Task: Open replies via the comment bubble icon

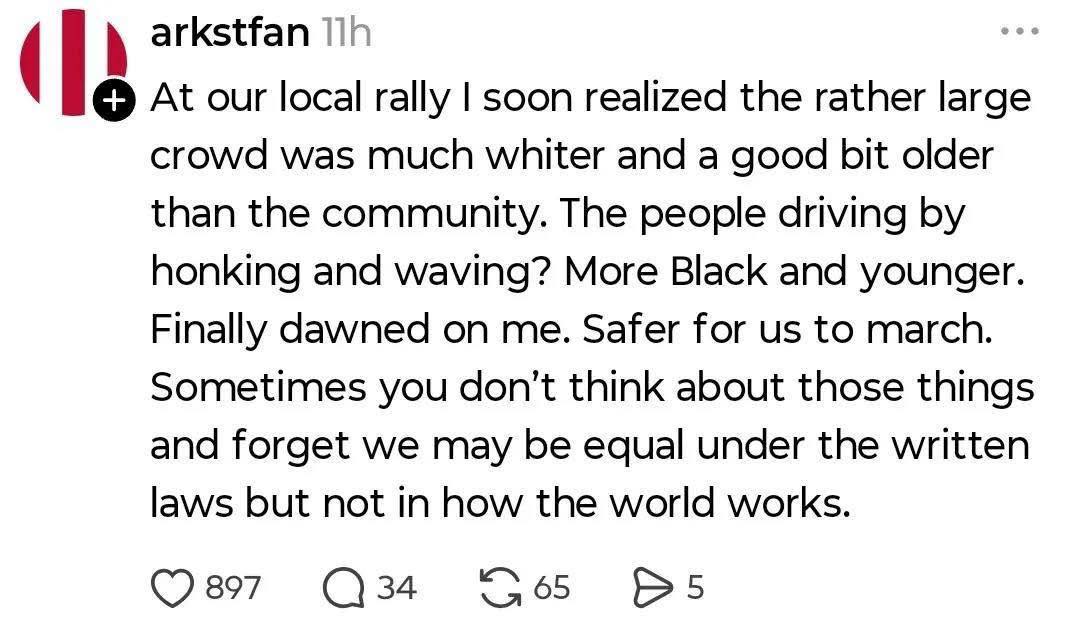Action: [343, 587]
